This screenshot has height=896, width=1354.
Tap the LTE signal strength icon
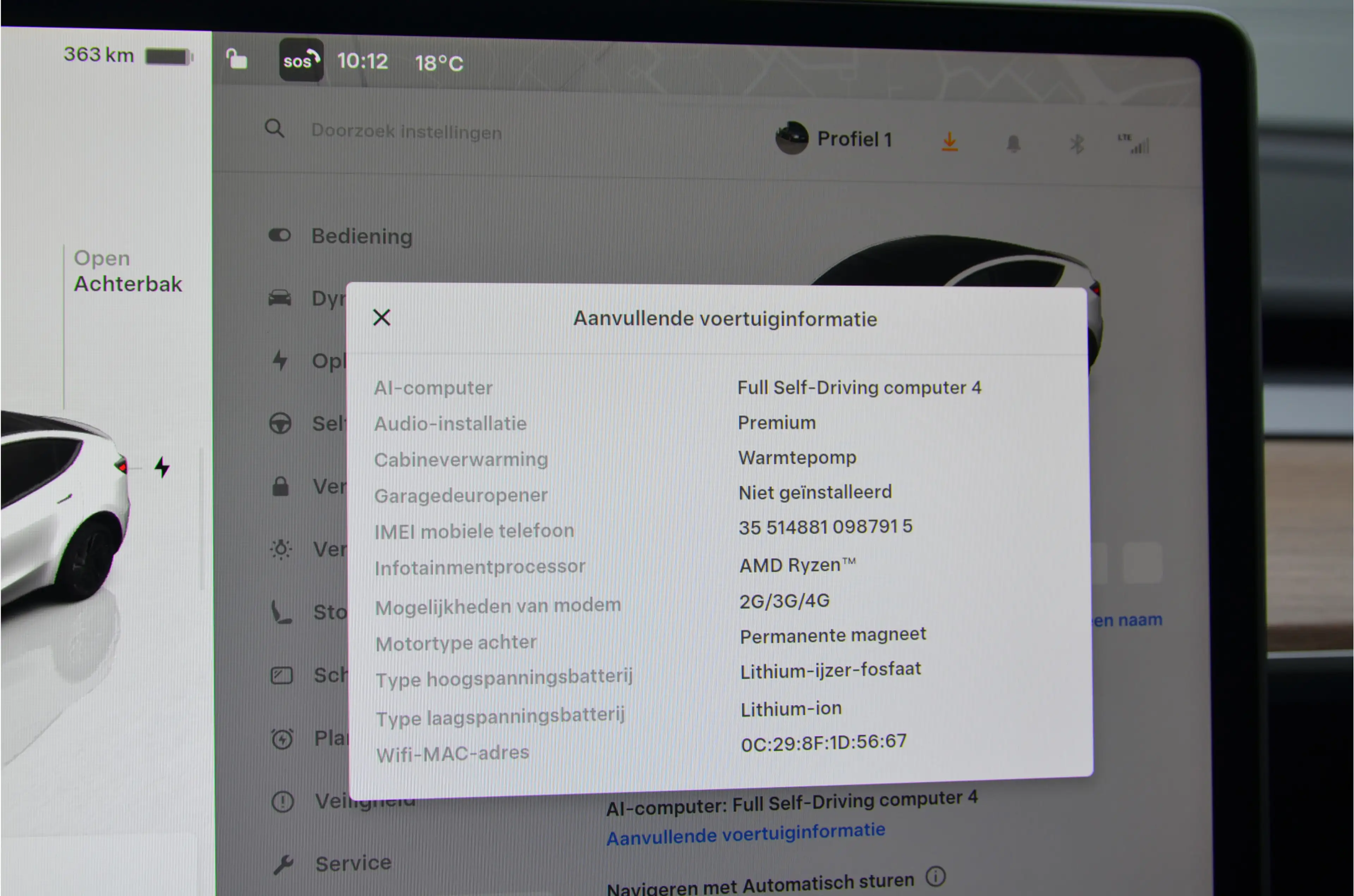tap(1134, 144)
